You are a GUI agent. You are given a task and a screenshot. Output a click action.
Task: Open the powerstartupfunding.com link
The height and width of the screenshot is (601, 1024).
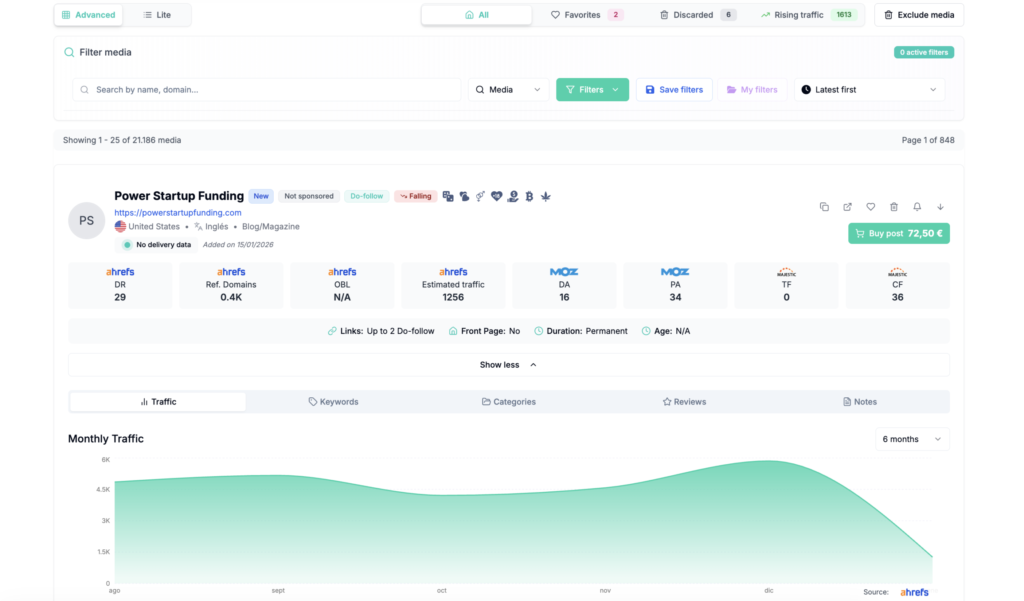(x=178, y=213)
